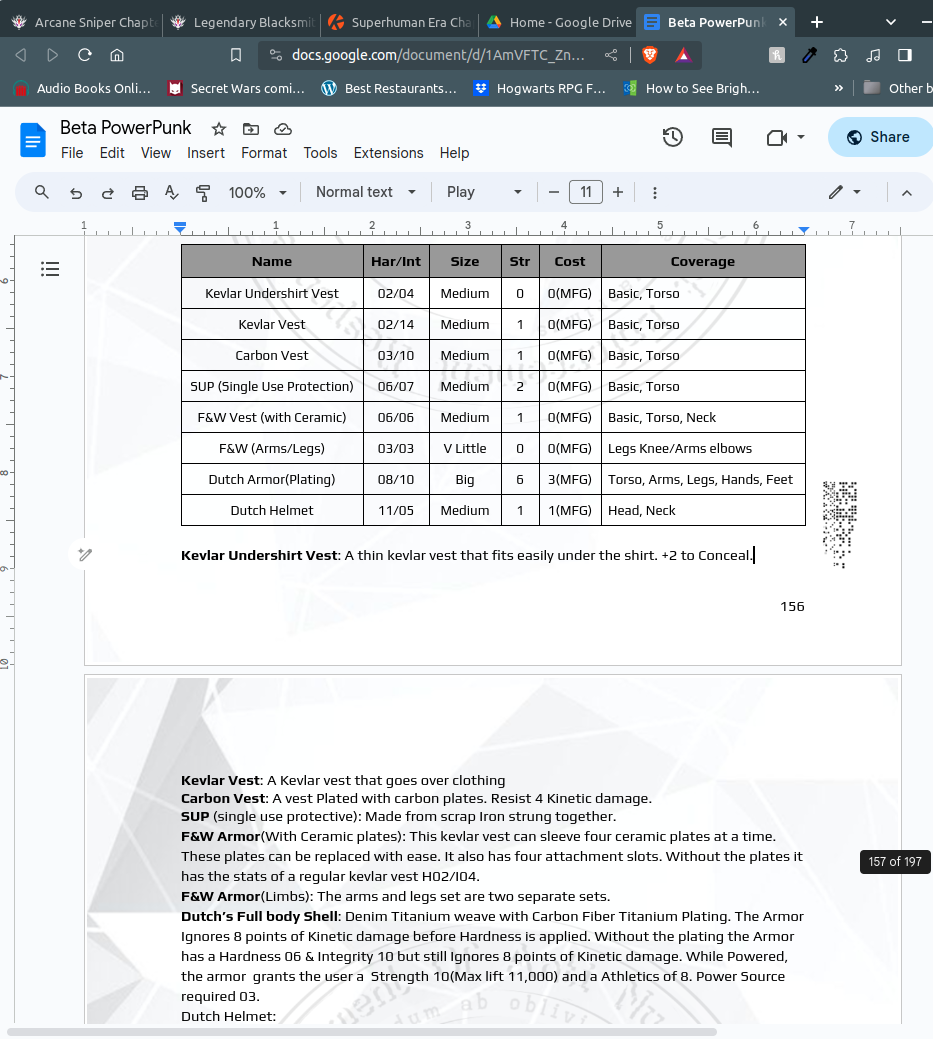Open the Format menu
Image resolution: width=933 pixels, height=1039 pixels.
[264, 153]
